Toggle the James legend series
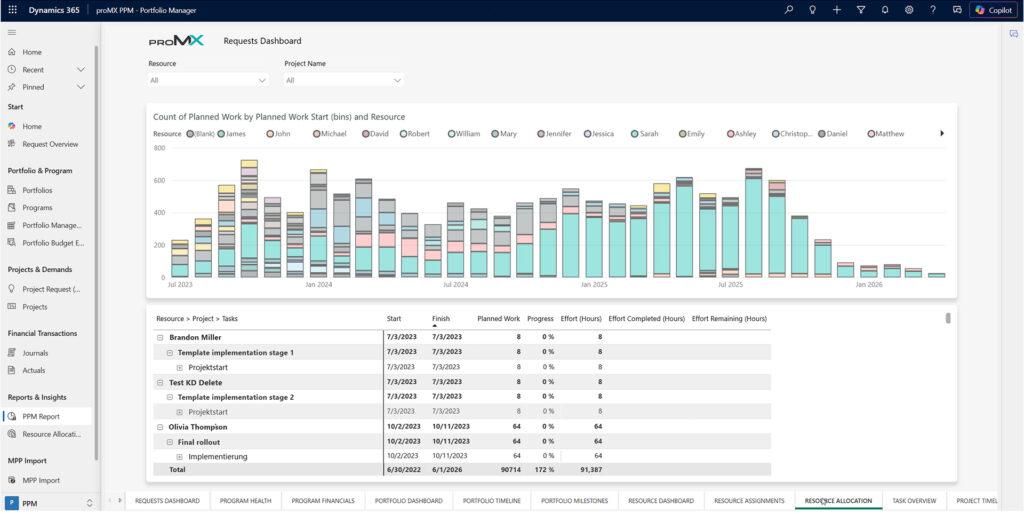This screenshot has width=1024, height=514. coord(233,133)
